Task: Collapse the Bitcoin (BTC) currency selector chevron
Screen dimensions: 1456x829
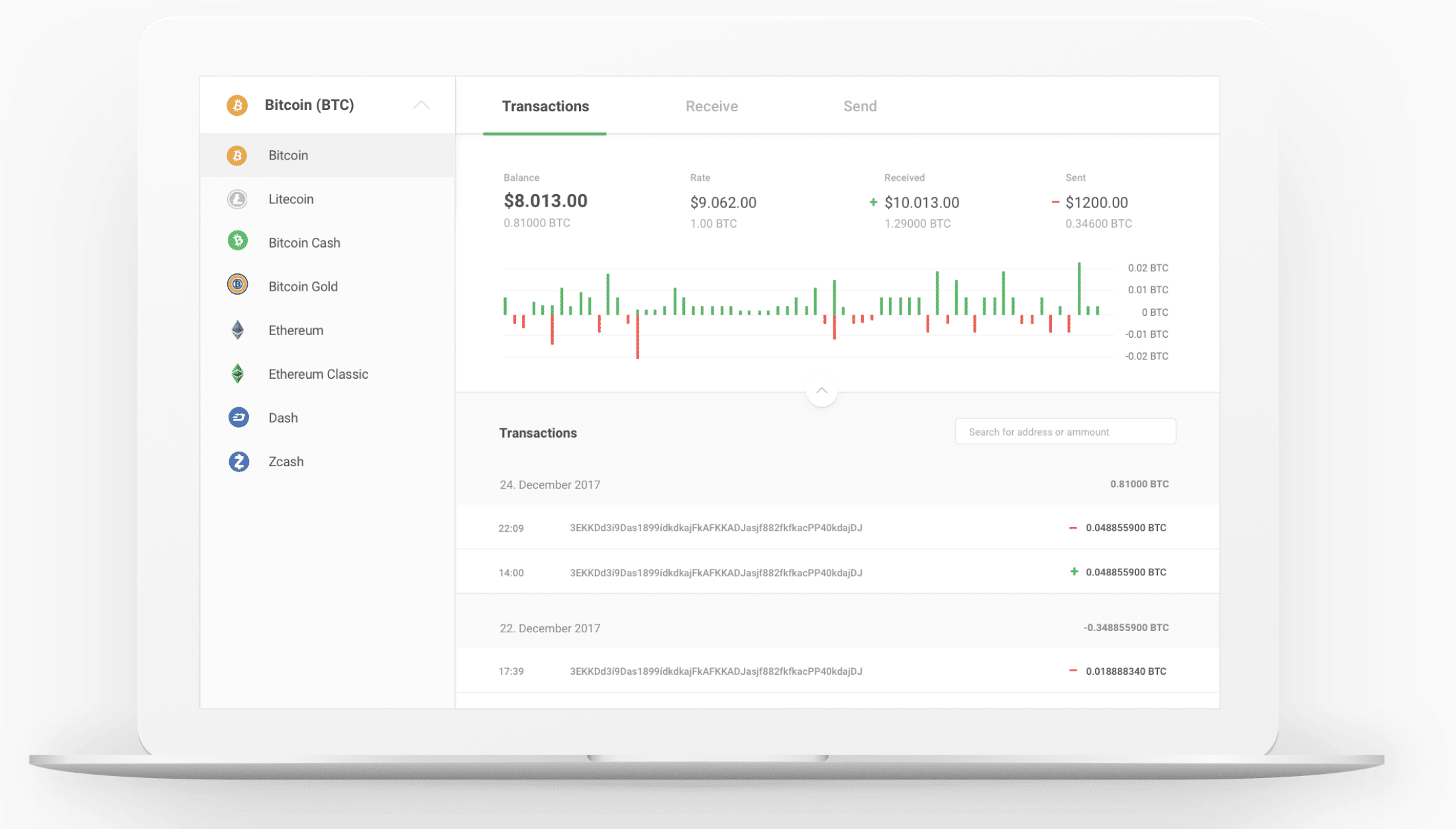Action: pyautogui.click(x=421, y=105)
